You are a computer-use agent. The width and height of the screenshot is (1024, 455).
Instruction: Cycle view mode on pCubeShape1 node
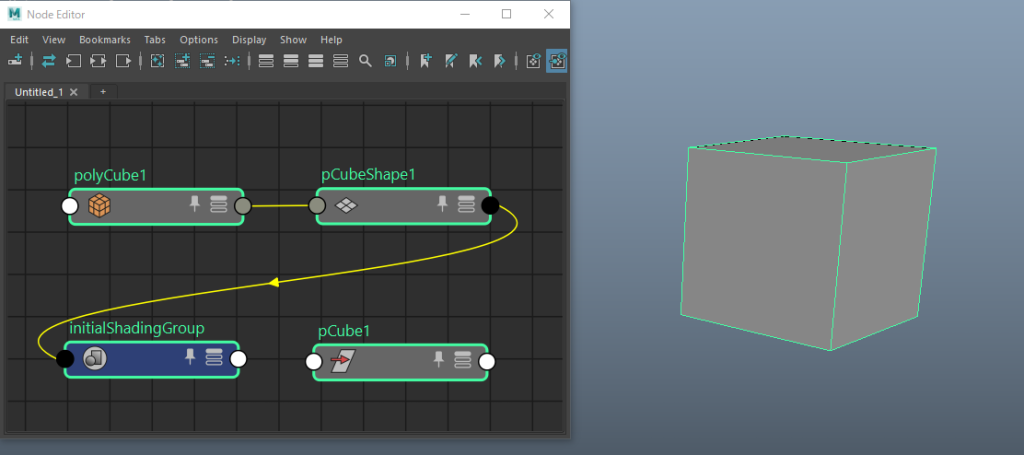tap(466, 204)
